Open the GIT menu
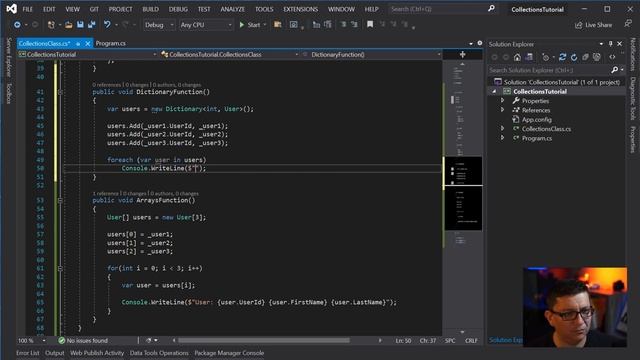The height and width of the screenshot is (360, 640). [x=94, y=9]
